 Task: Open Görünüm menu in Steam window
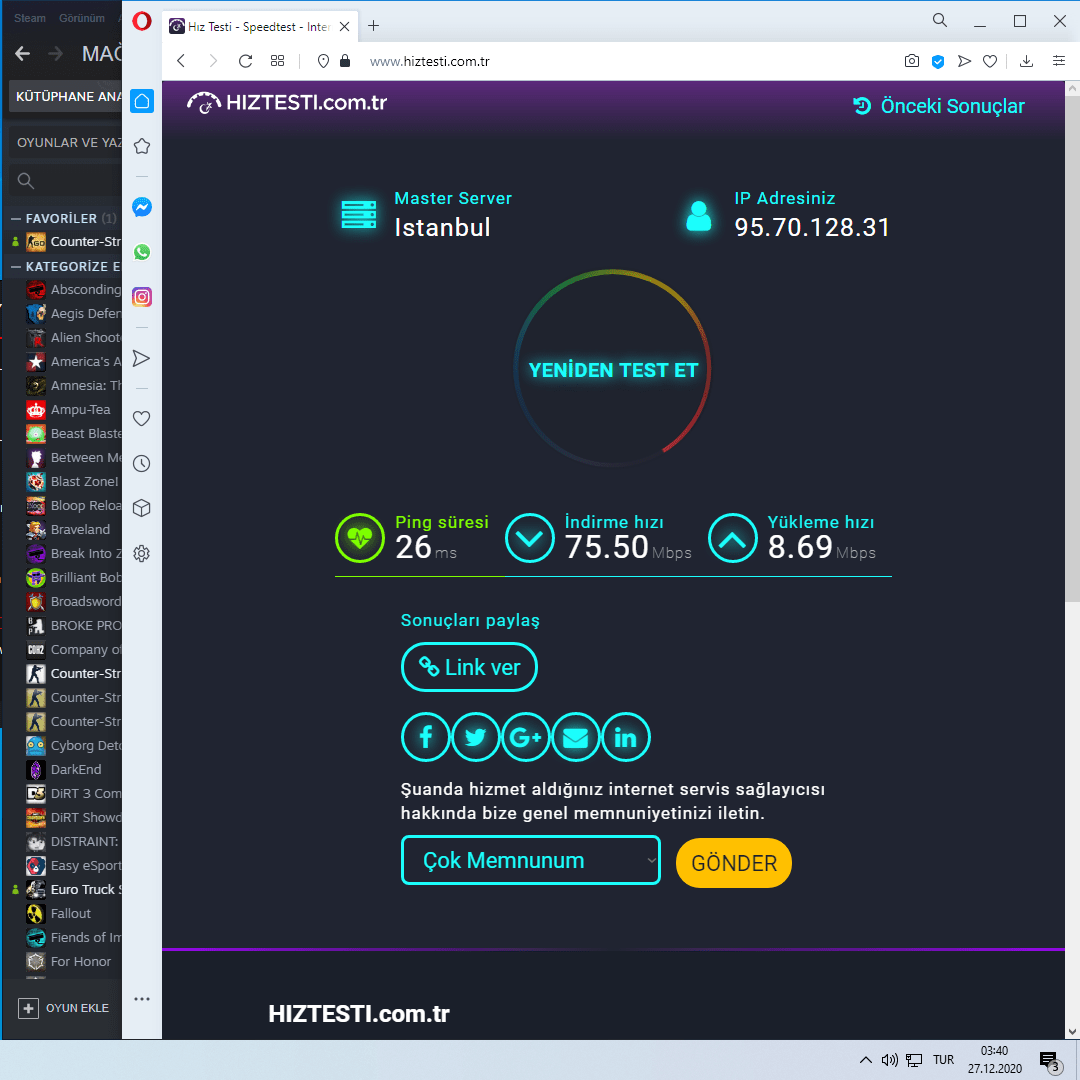(82, 18)
